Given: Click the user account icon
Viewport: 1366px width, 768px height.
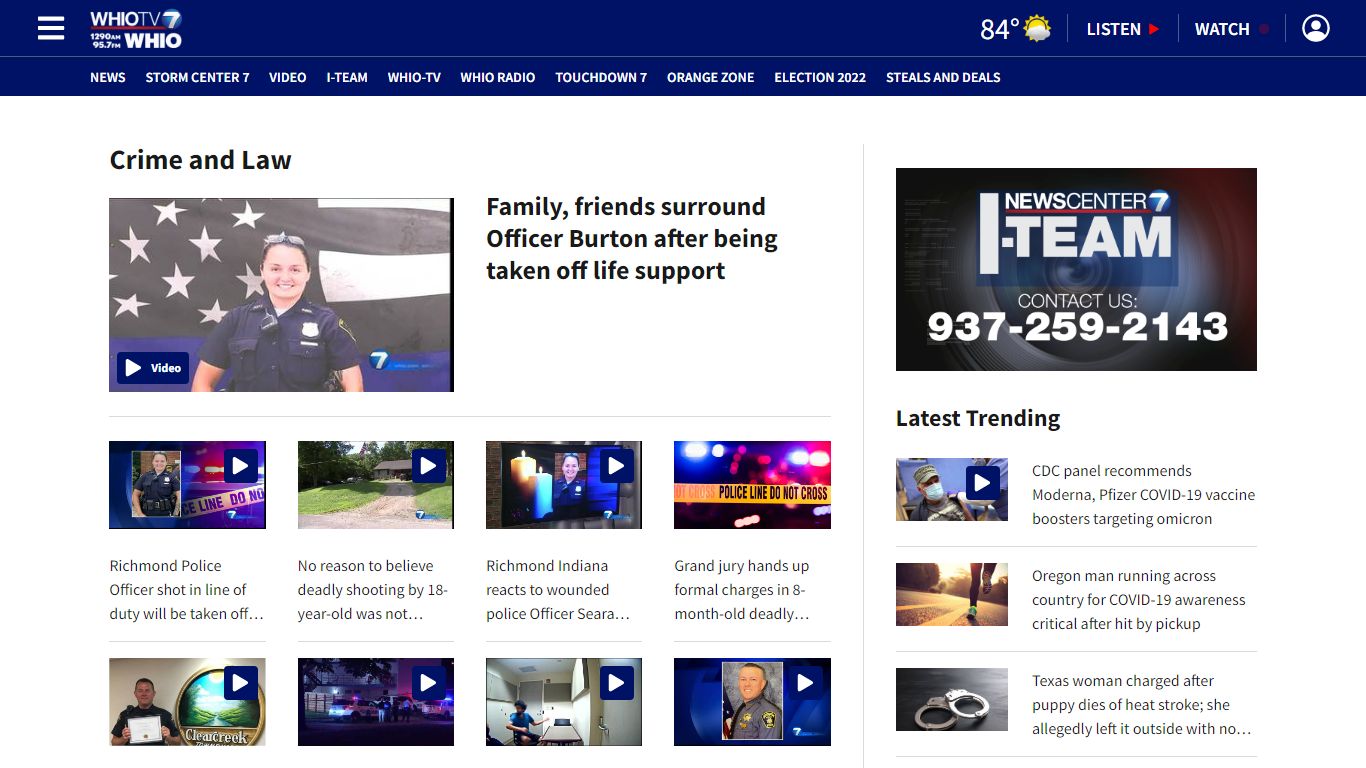Looking at the screenshot, I should pyautogui.click(x=1316, y=28).
